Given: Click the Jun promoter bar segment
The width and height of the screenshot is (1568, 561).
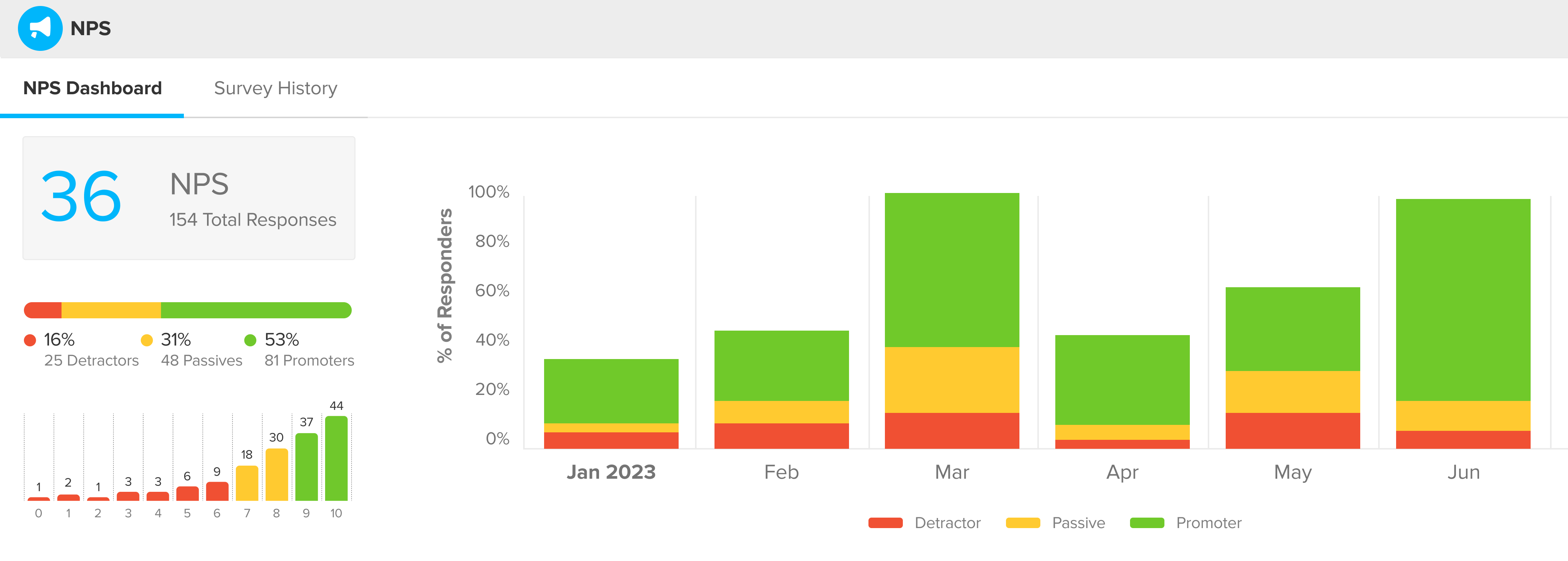Looking at the screenshot, I should click(1463, 300).
